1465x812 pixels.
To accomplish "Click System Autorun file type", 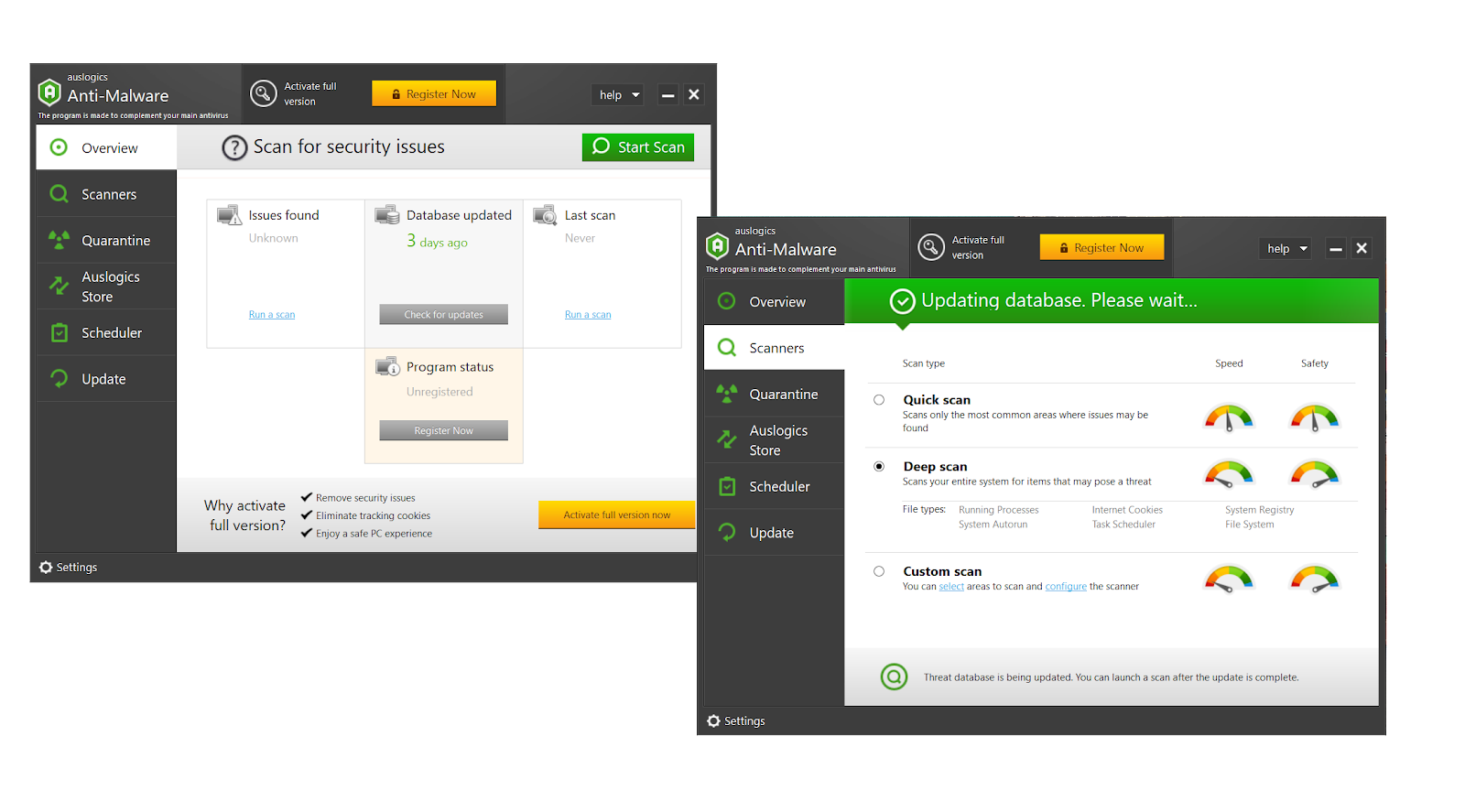I will (993, 525).
